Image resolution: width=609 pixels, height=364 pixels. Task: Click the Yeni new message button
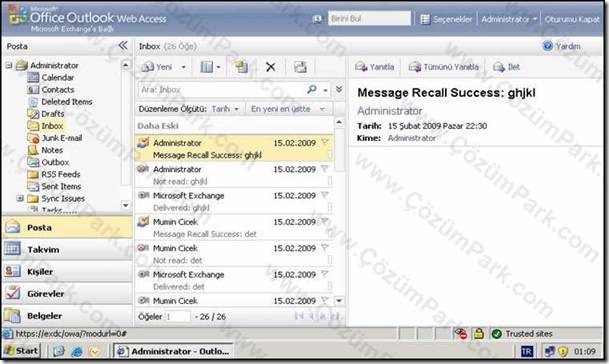[x=157, y=67]
